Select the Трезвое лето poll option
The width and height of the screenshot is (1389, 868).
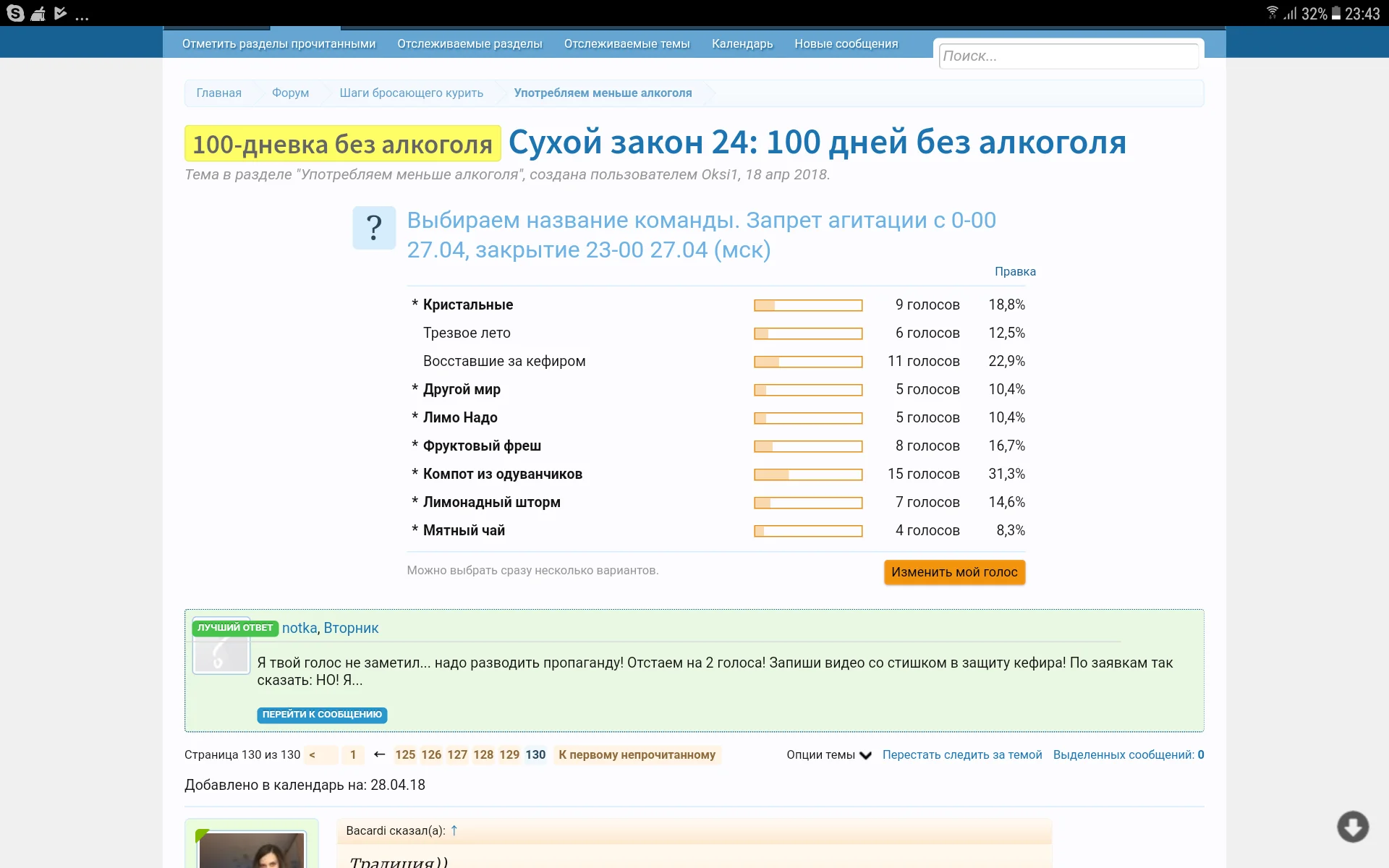click(x=467, y=333)
